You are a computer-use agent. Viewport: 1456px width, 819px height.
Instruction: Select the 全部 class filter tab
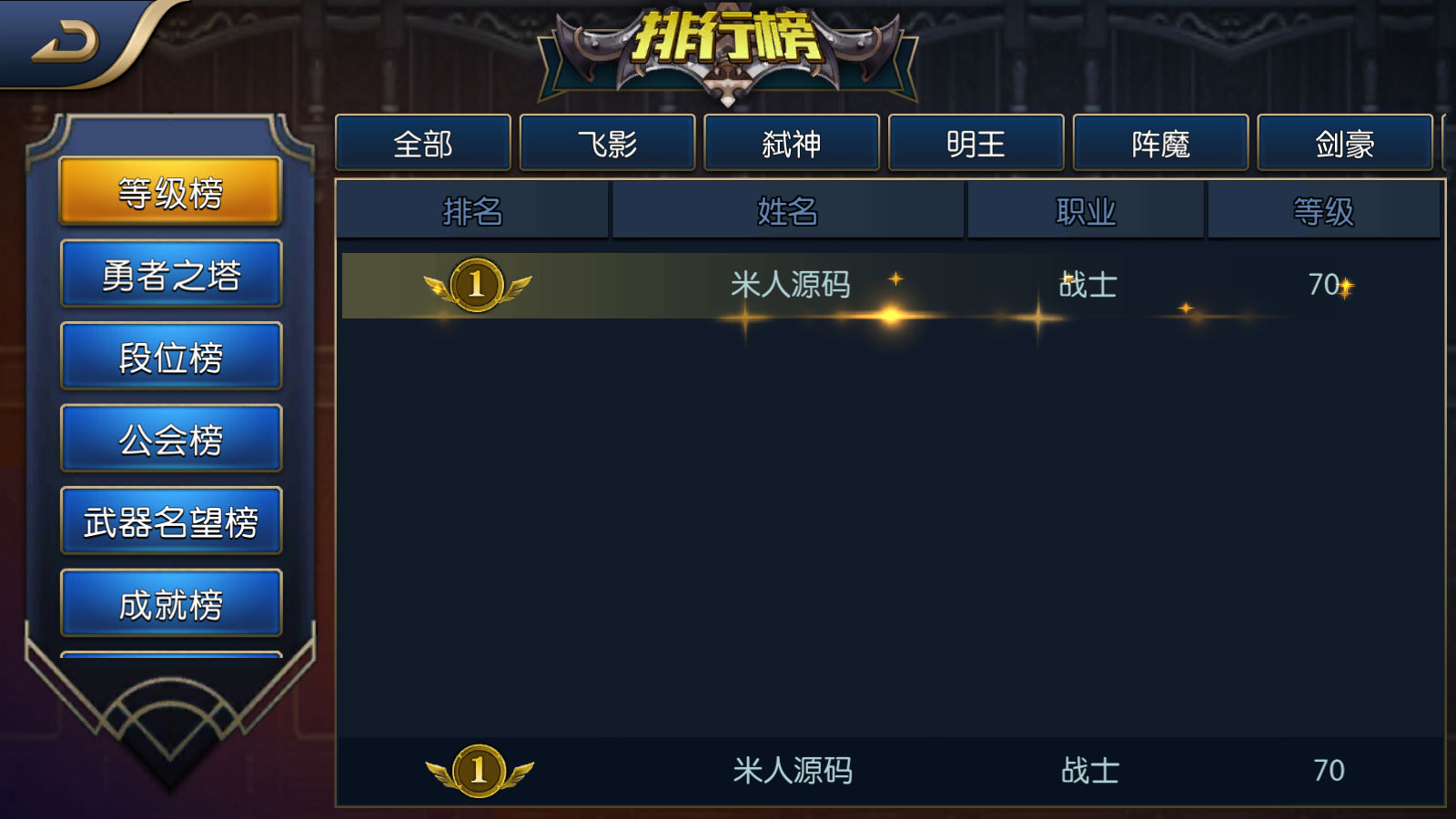(423, 143)
